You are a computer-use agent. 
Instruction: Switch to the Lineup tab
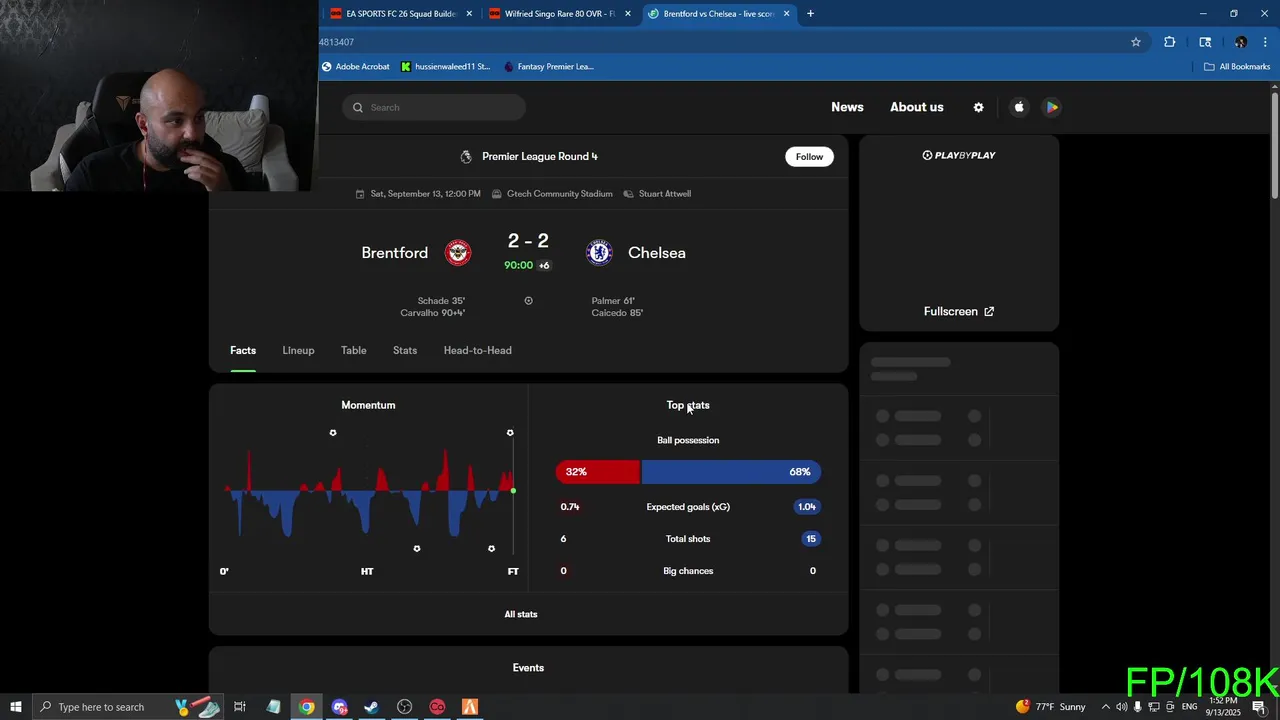tap(298, 350)
